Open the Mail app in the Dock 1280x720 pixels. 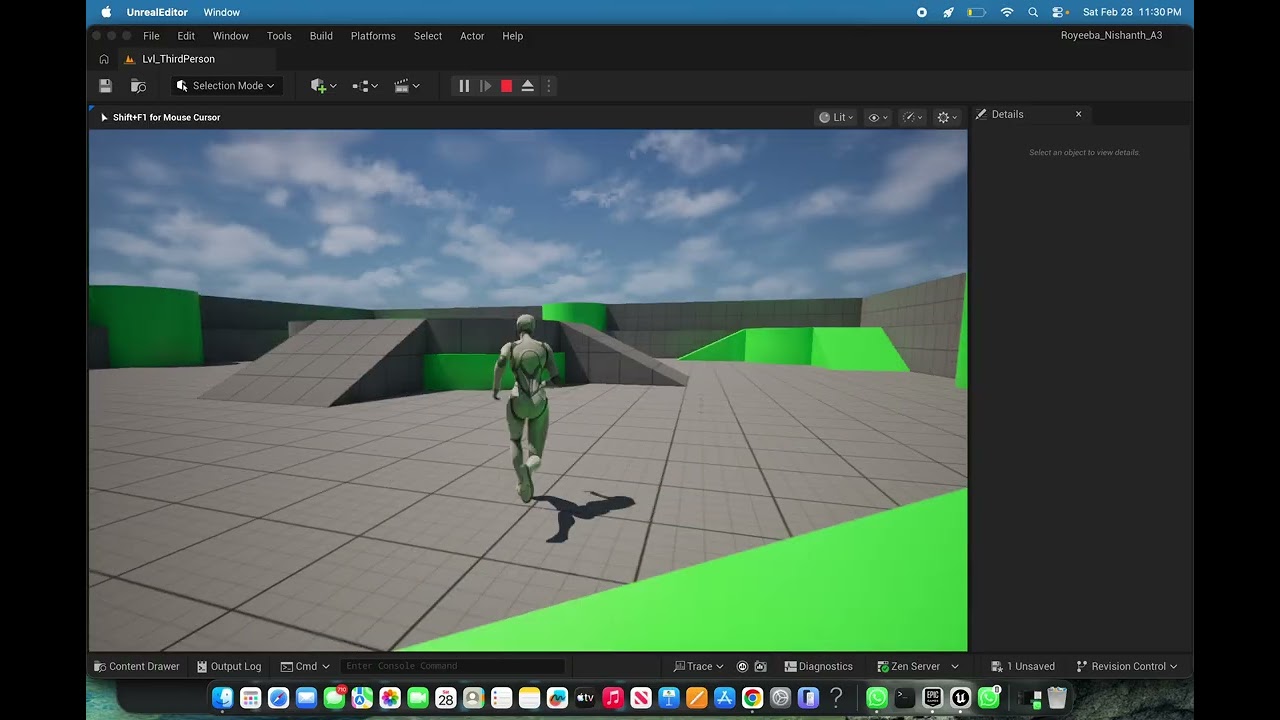click(x=307, y=698)
